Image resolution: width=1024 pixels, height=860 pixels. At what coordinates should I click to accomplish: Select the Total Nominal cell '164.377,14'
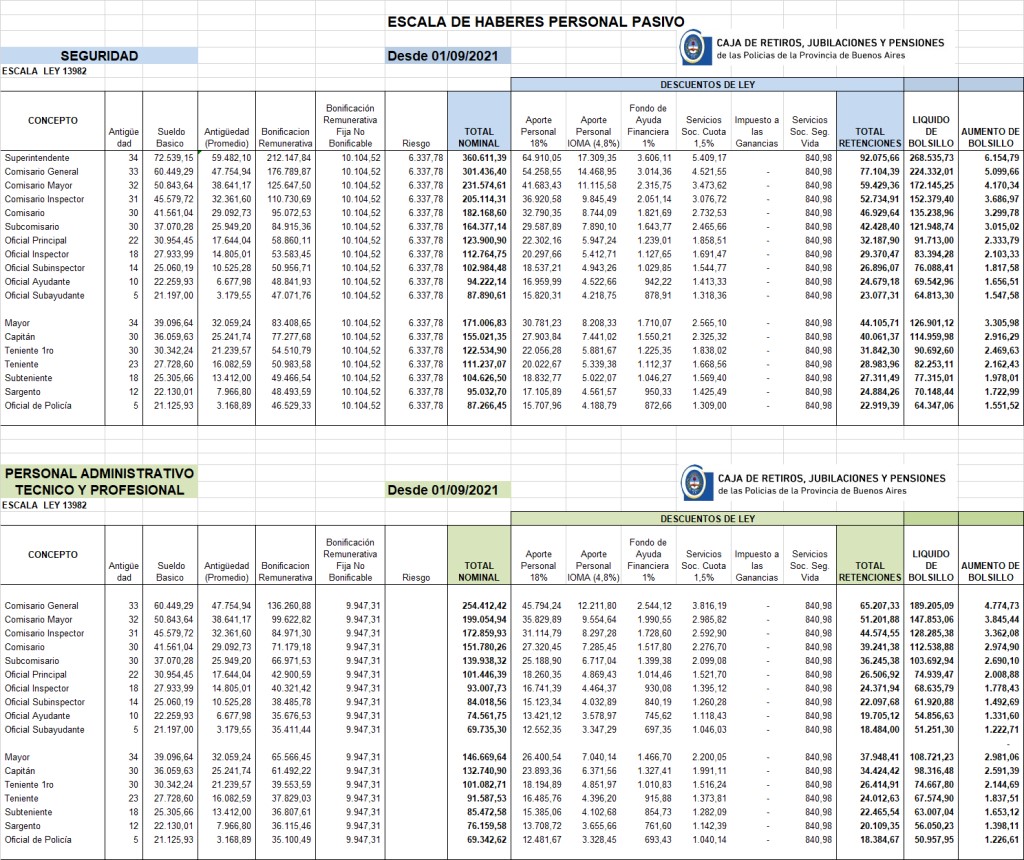tap(484, 227)
